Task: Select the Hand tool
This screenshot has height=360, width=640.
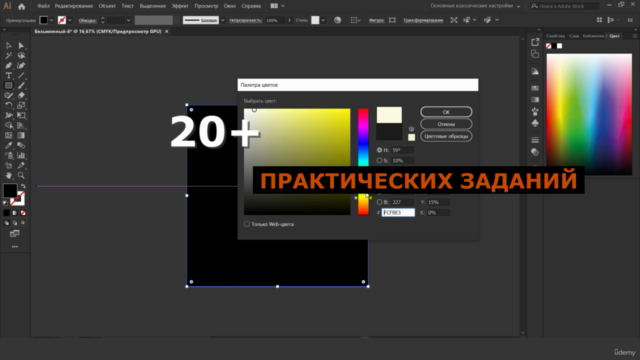Action: pyautogui.click(x=9, y=176)
